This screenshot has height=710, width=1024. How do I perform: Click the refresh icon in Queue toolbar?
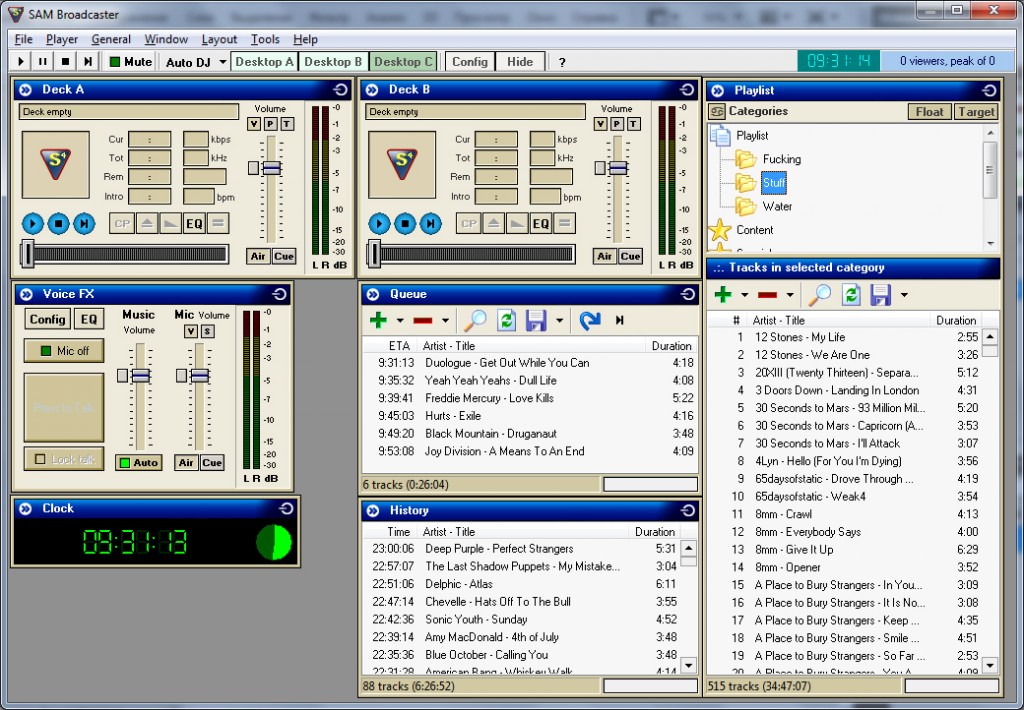(x=507, y=320)
